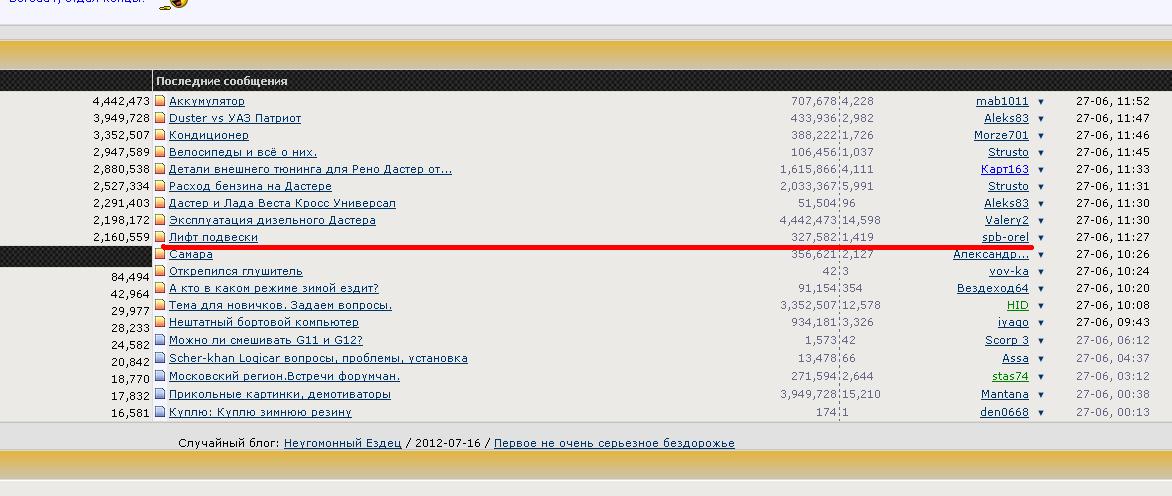Viewport: 1172px width, 496px height.
Task: Click the orange post icon beside Duster vs УАЗ
Action: pos(160,118)
